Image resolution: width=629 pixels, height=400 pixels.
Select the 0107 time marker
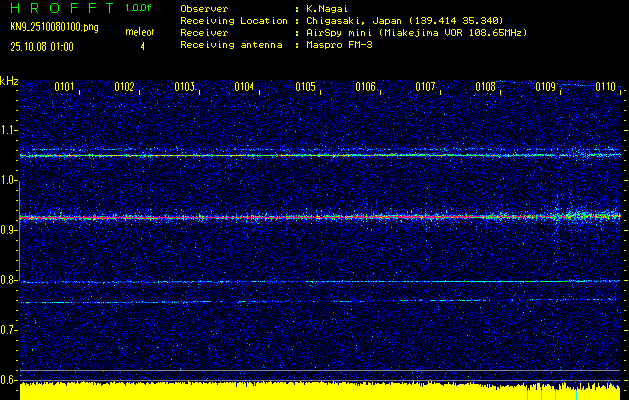[x=425, y=87]
